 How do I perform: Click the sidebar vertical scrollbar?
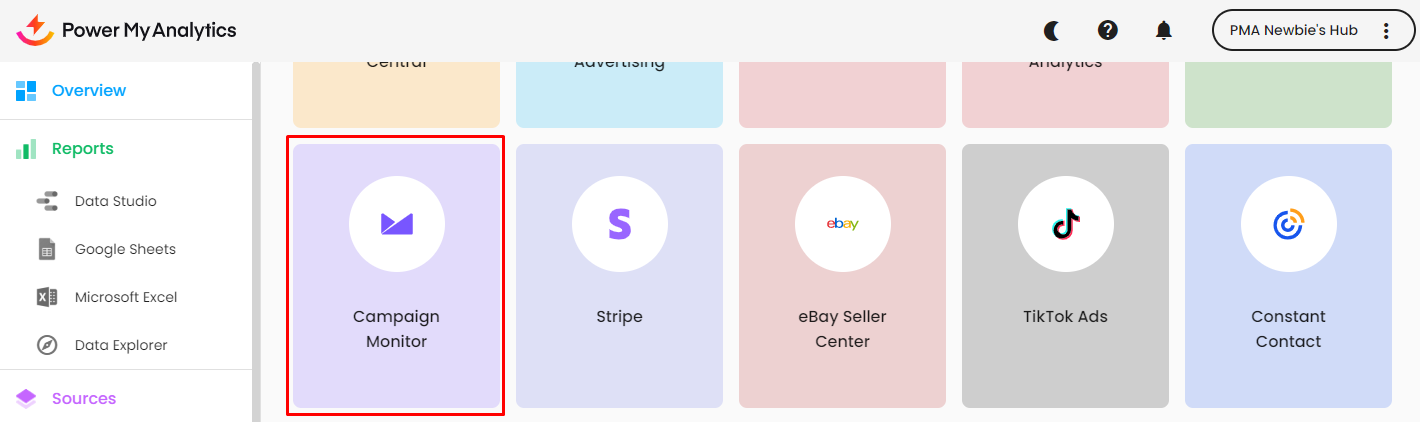coord(255,240)
